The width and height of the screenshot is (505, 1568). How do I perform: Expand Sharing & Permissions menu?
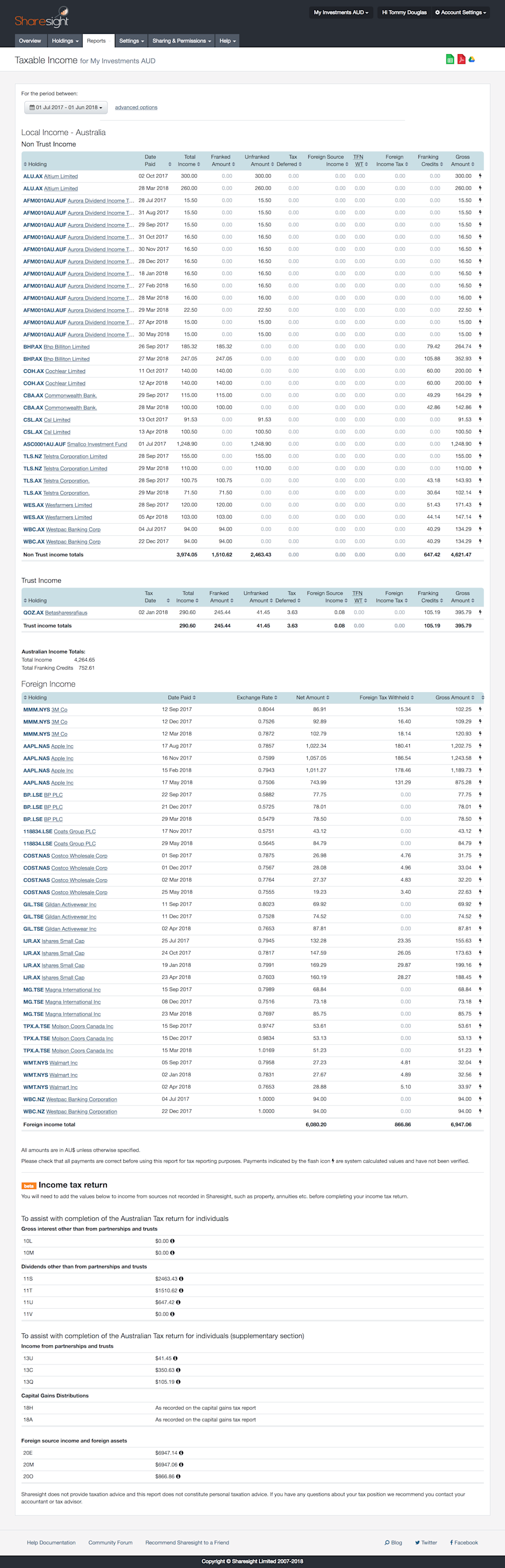[181, 41]
